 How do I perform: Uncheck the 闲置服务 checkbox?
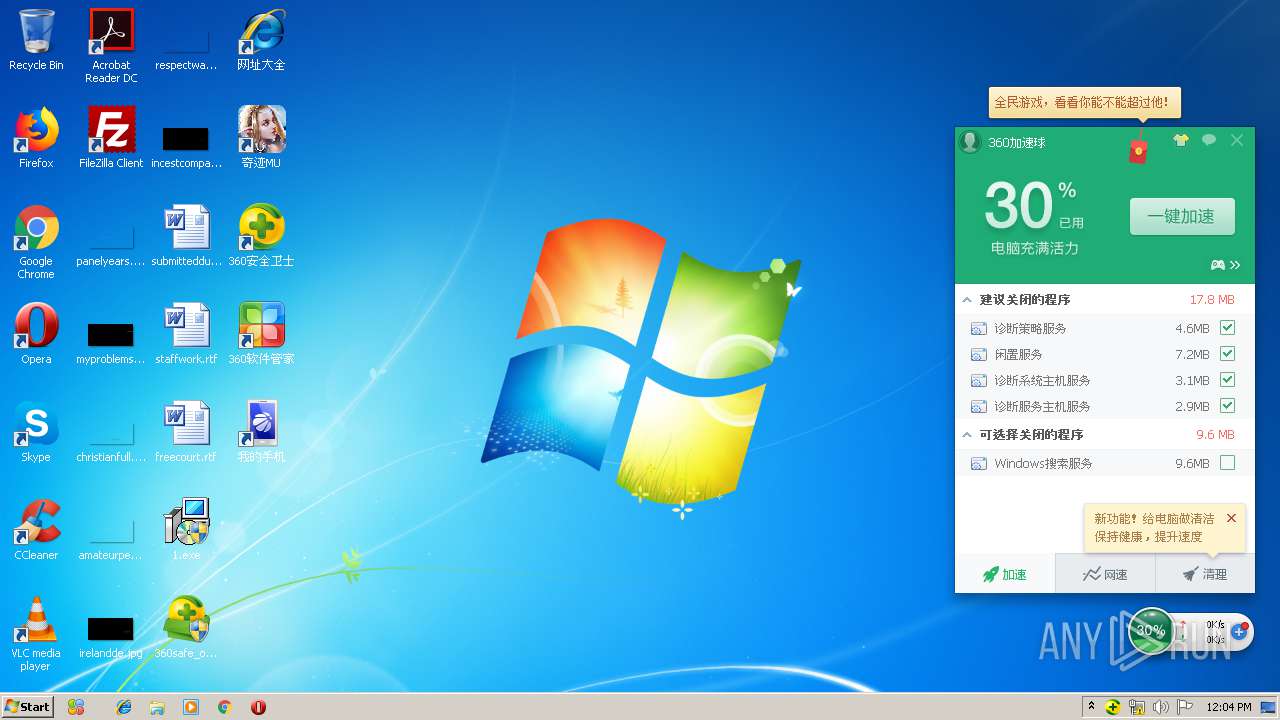[1227, 354]
